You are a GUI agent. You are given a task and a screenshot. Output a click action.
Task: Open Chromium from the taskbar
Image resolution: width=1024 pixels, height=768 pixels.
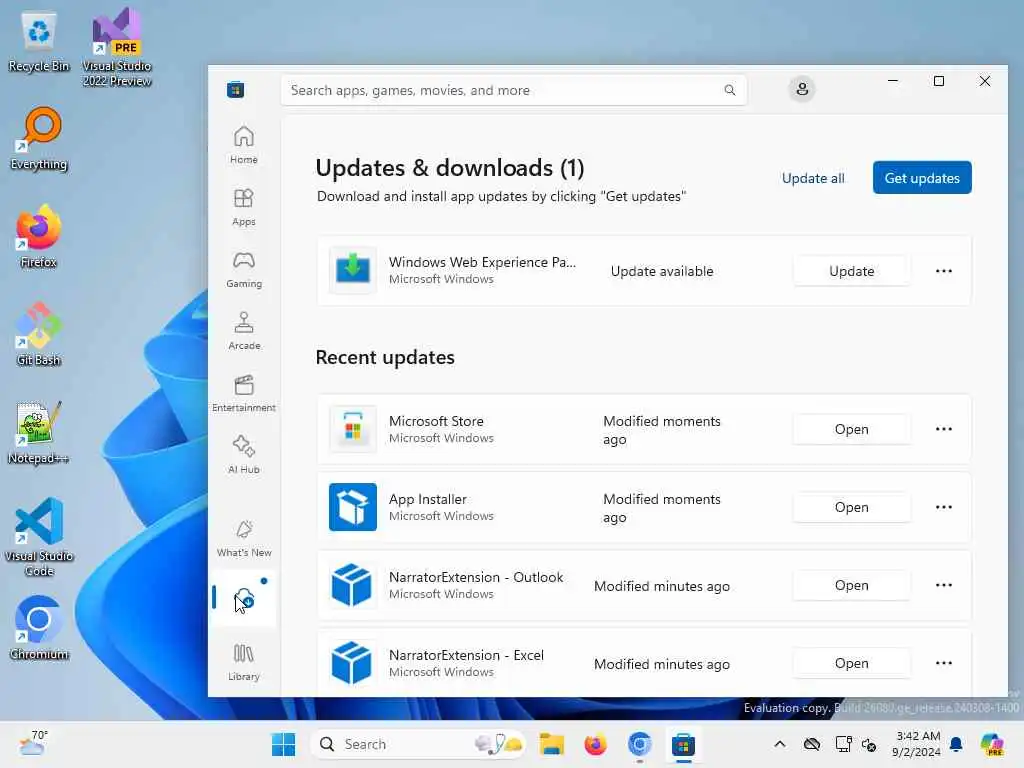[x=639, y=744]
